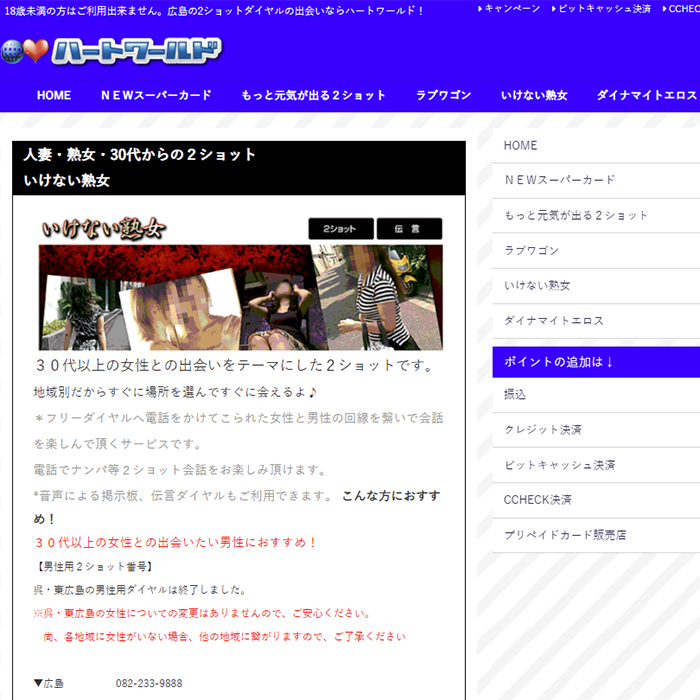Image resolution: width=700 pixels, height=700 pixels.
Task: Open プリペイドカード販売店 in the sidebar
Action: pos(596,535)
